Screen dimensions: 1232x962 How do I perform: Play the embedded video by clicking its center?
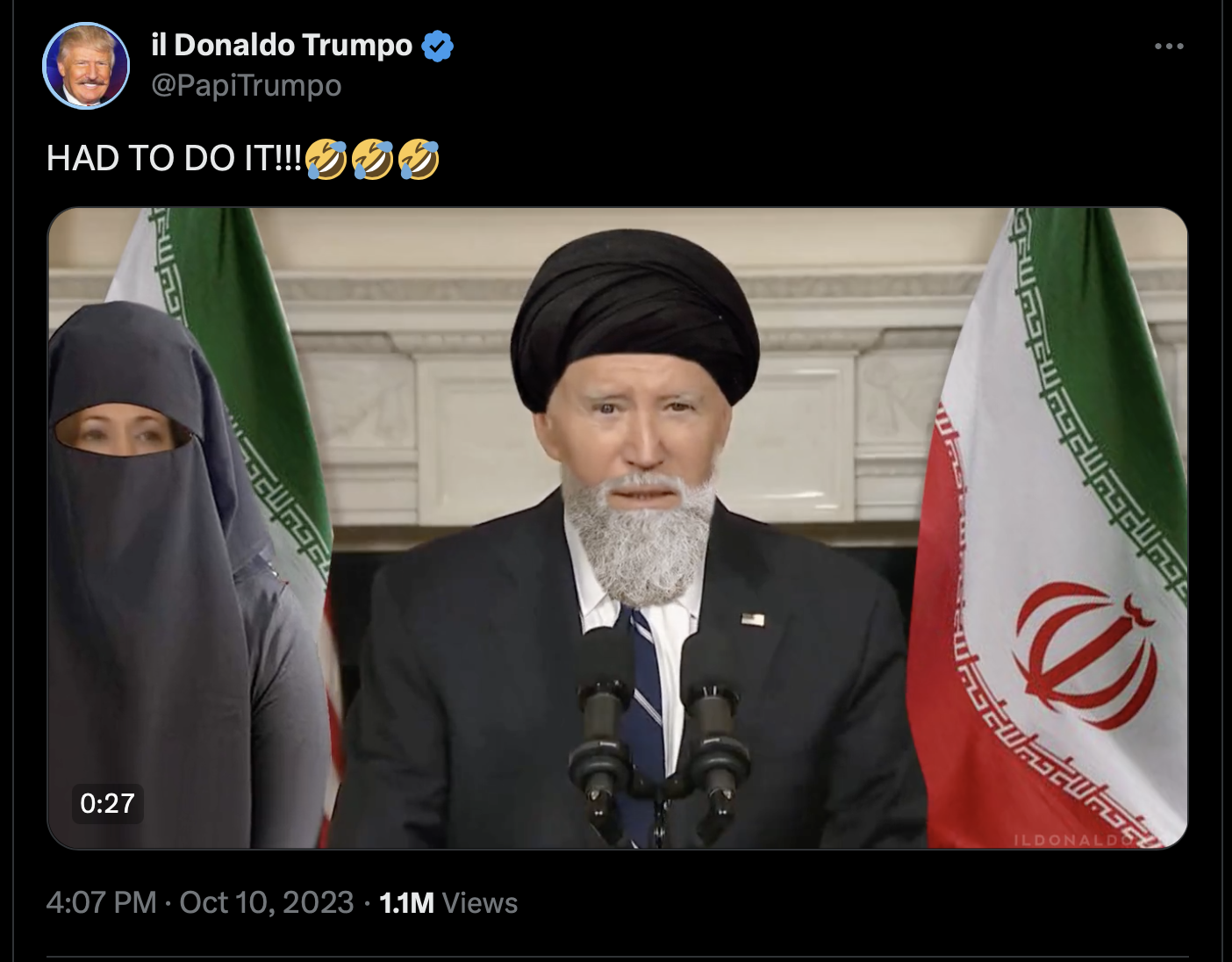tap(617, 528)
